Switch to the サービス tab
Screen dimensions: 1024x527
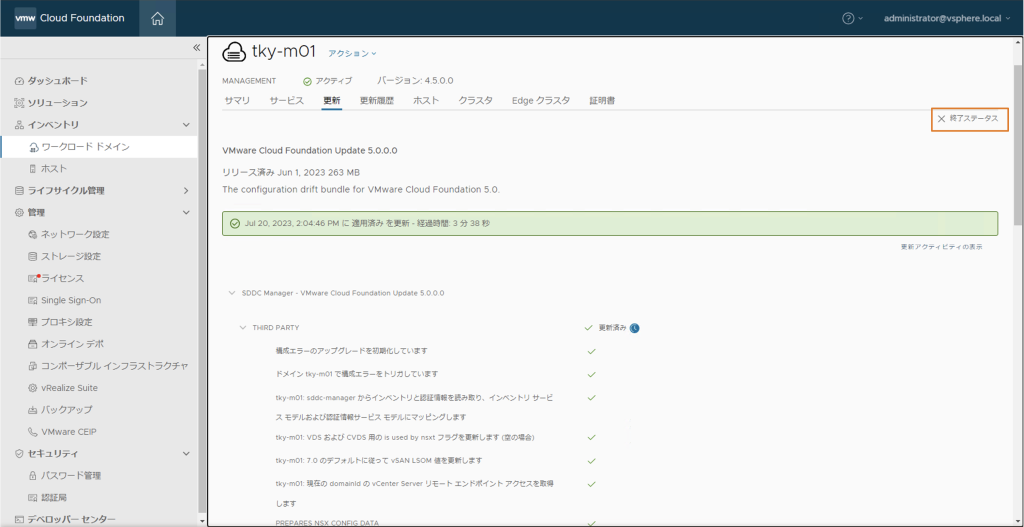287,101
